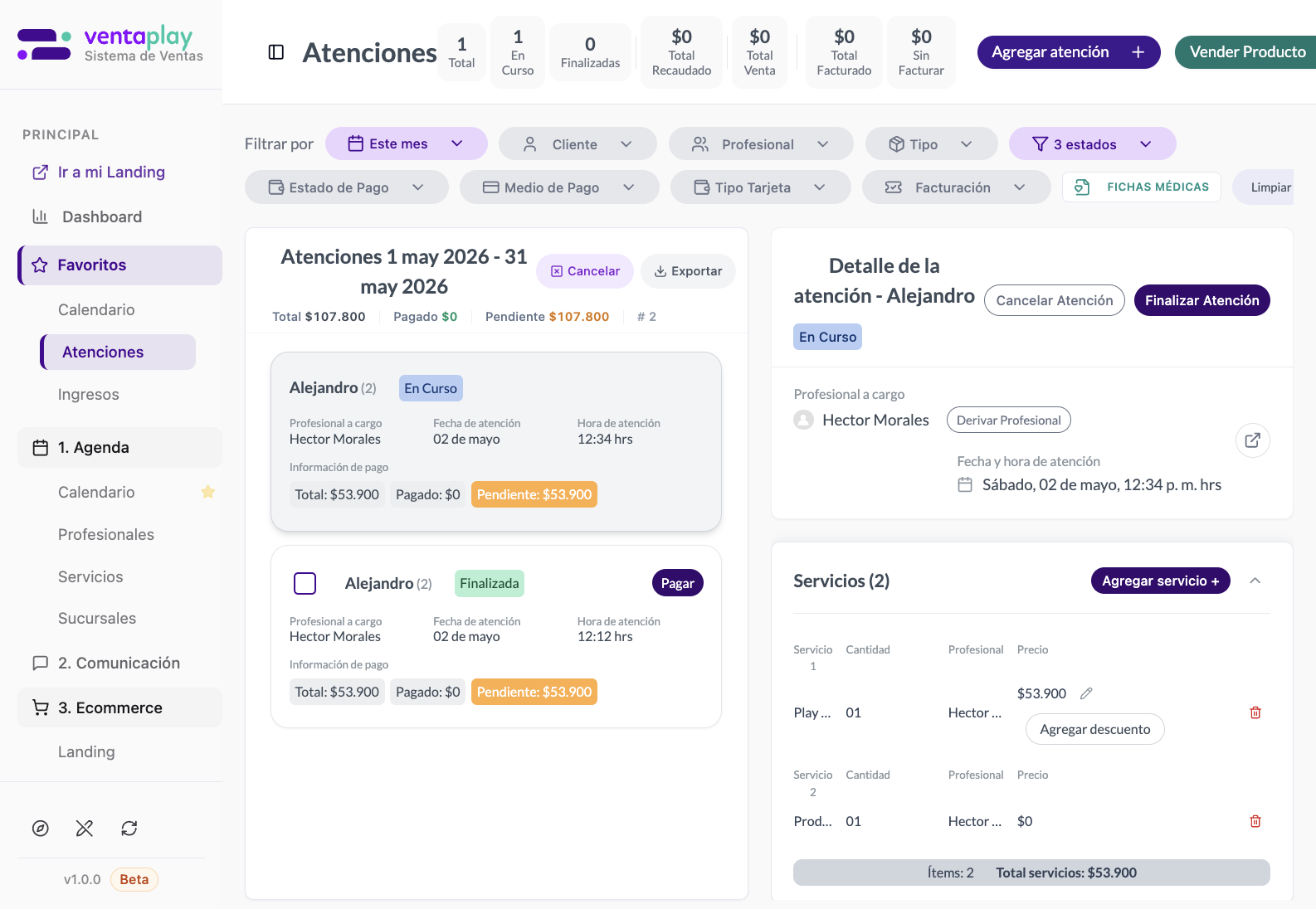Image resolution: width=1316 pixels, height=909 pixels.
Task: Click the 'Pendiente $107.800' summary text
Action: tap(548, 317)
